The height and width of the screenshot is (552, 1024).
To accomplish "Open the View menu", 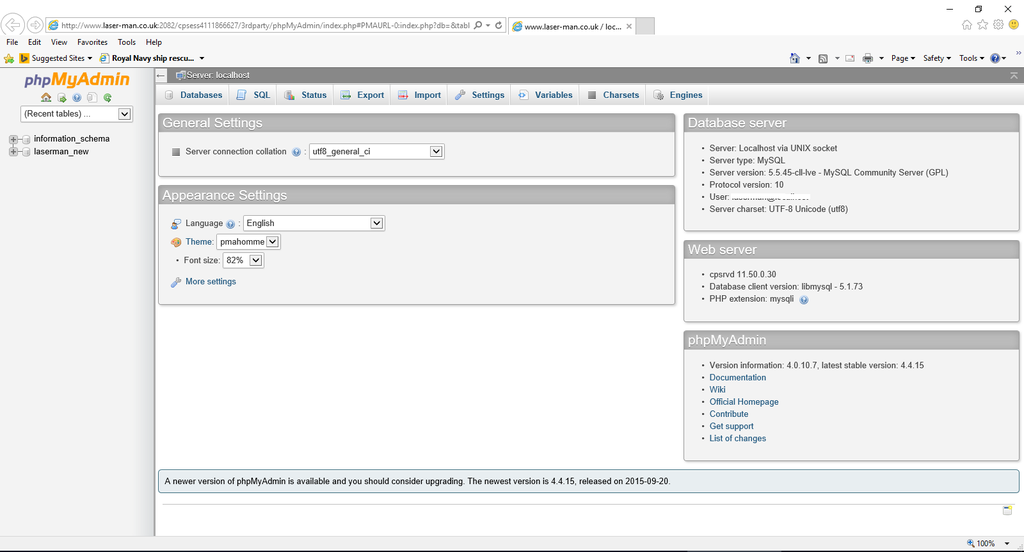I will pyautogui.click(x=59, y=42).
